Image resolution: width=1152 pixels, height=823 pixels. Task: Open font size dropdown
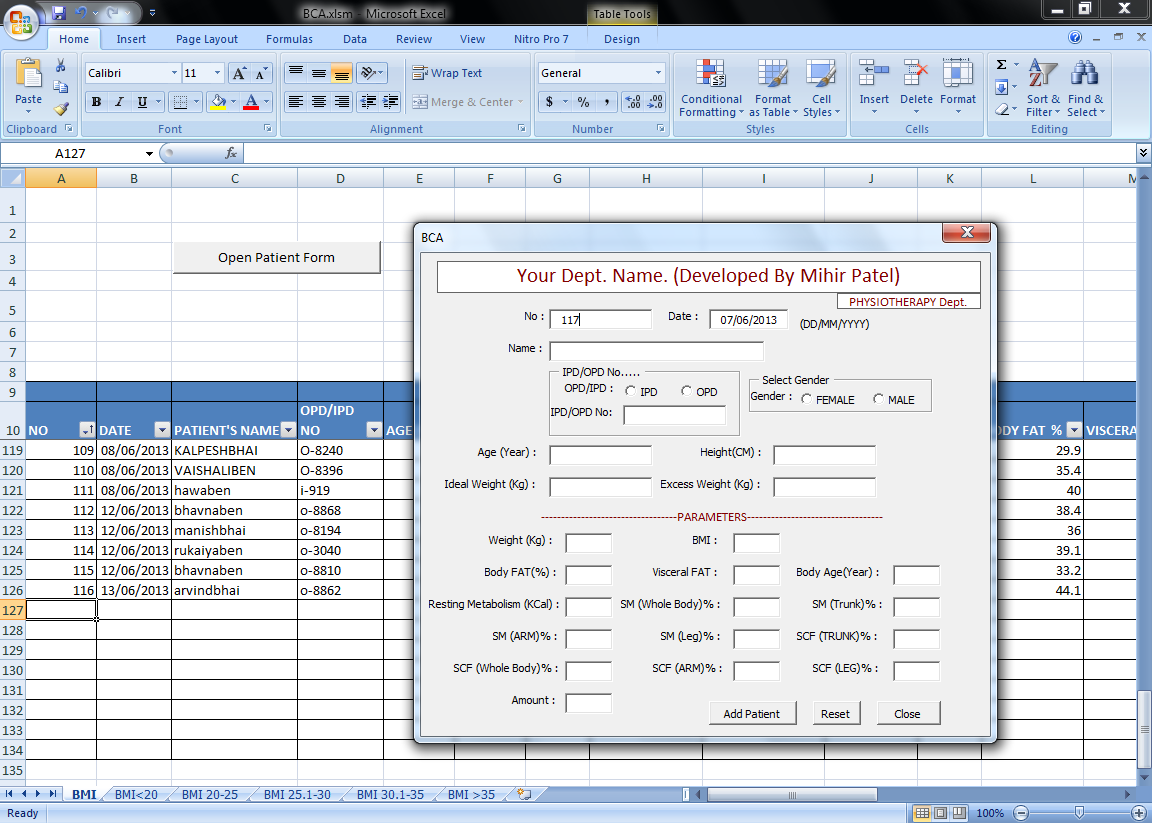[x=217, y=73]
